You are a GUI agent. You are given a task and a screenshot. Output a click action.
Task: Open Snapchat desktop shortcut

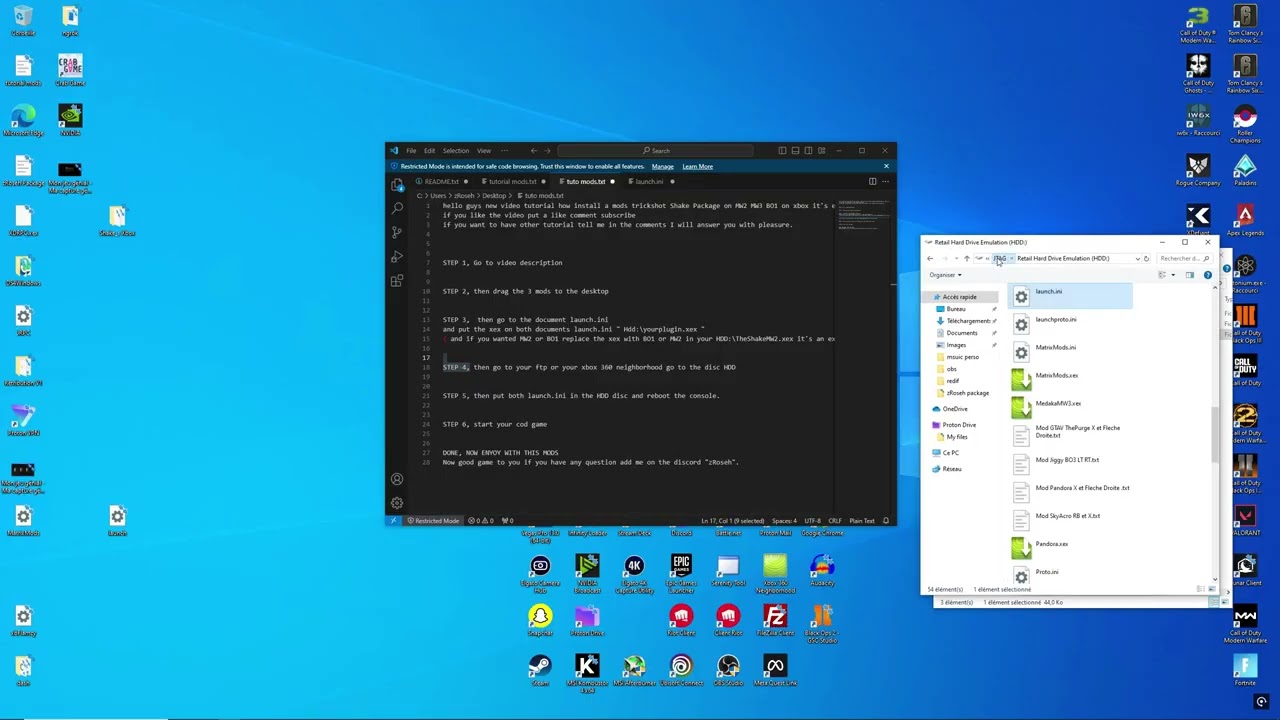click(540, 620)
